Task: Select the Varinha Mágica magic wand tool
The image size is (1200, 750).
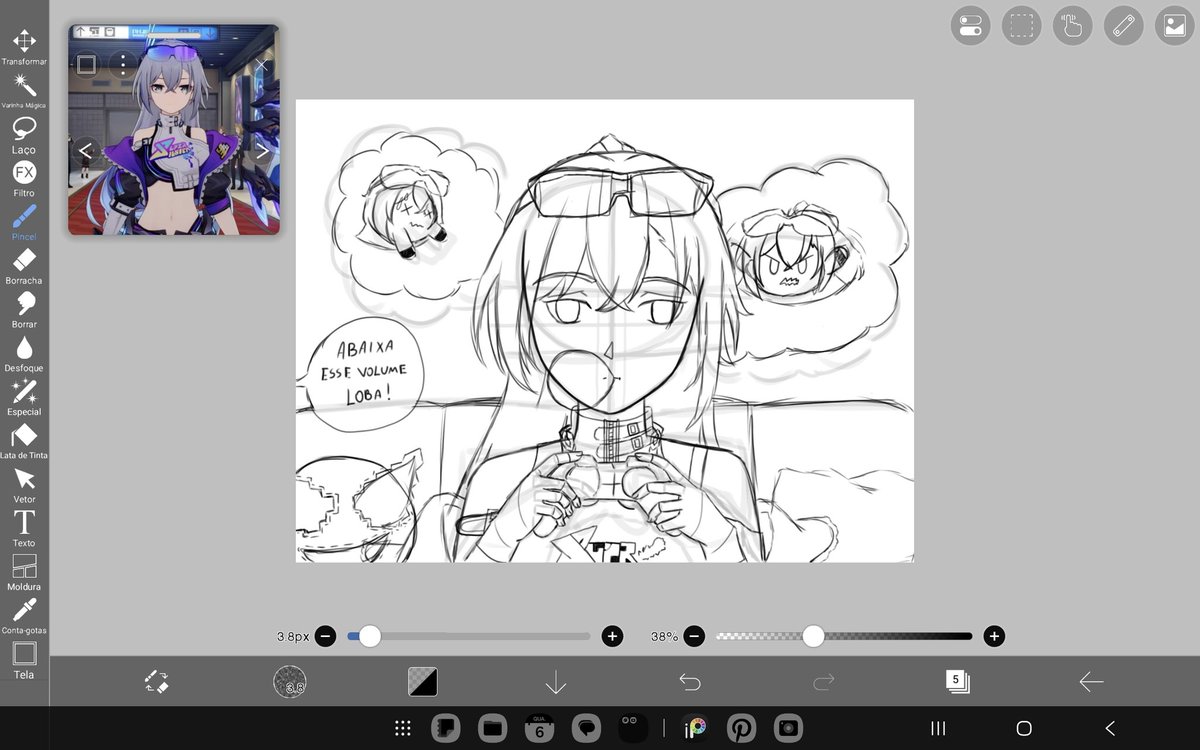Action: [x=24, y=91]
